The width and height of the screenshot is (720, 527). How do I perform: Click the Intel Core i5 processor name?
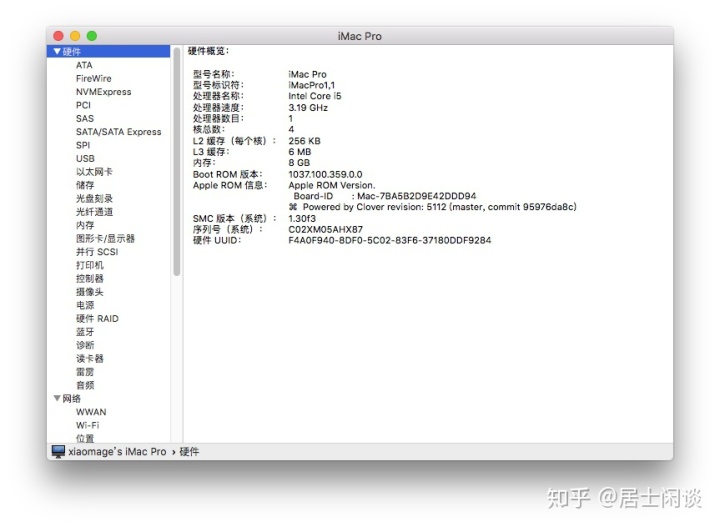pos(315,96)
